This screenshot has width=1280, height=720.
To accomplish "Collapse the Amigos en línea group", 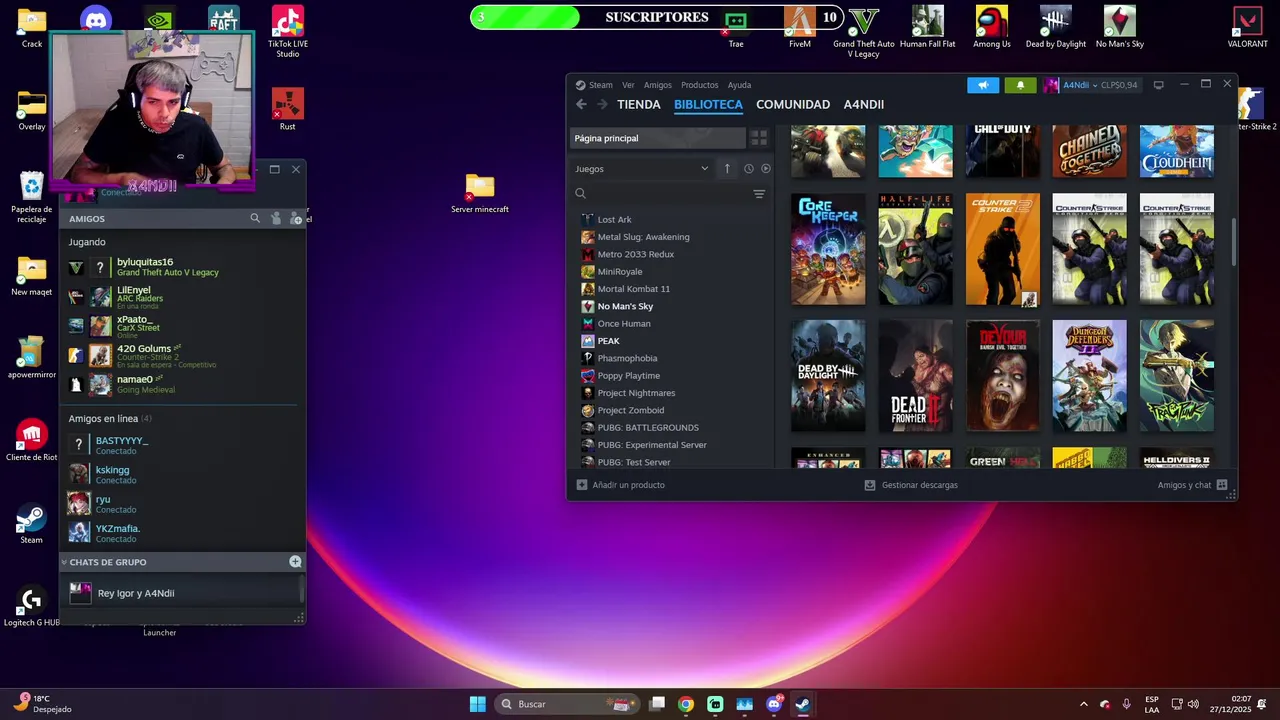I will tap(110, 418).
